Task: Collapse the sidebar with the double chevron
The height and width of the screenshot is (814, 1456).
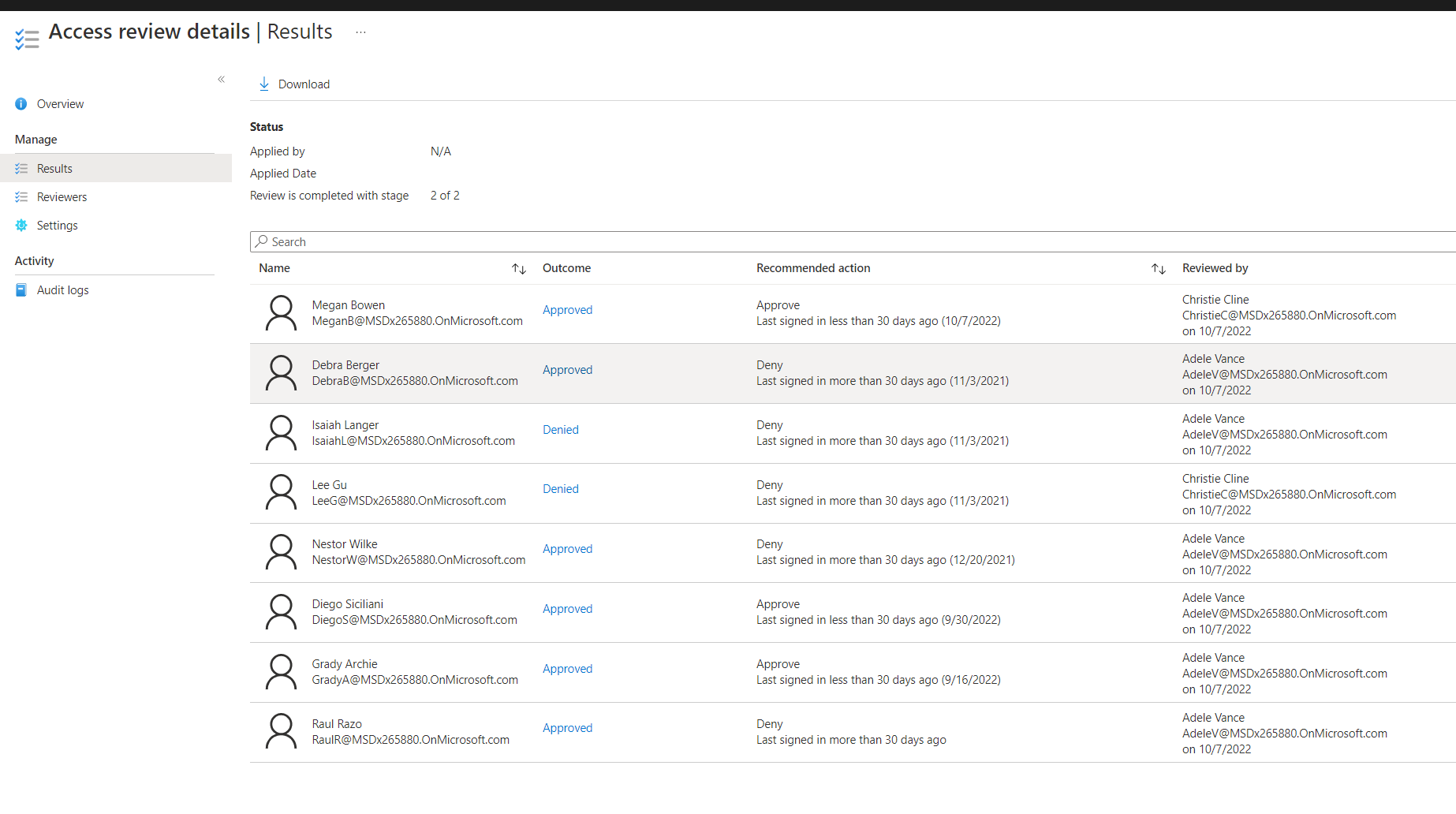Action: 221,79
